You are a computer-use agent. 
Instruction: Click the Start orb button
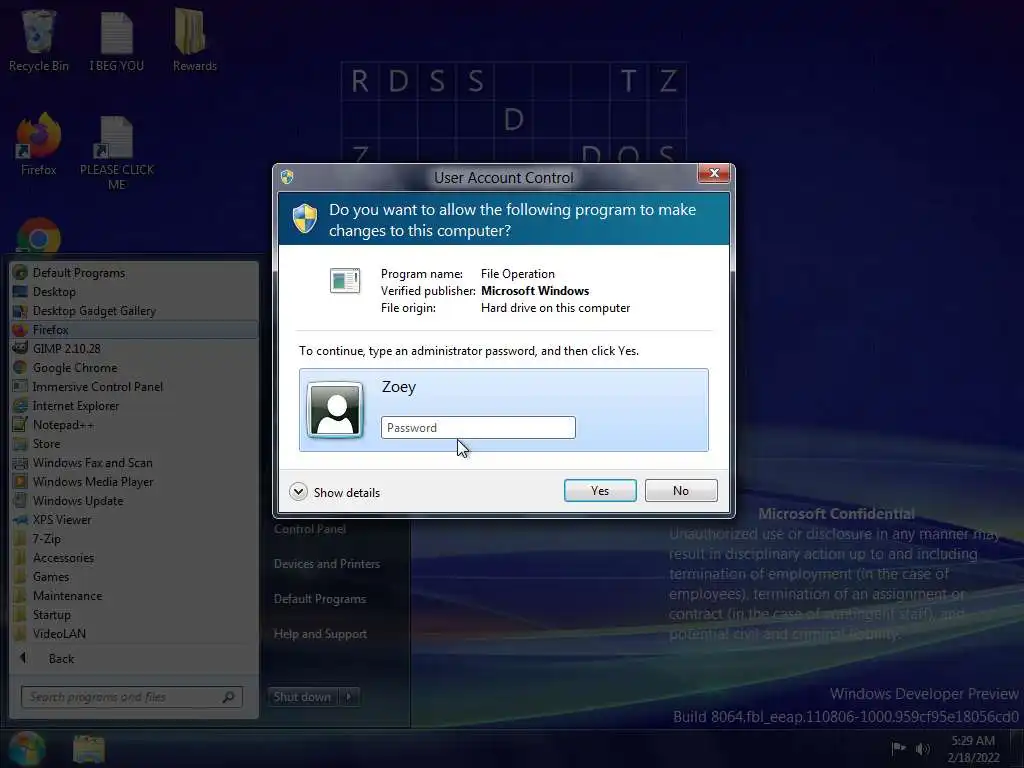coord(27,749)
